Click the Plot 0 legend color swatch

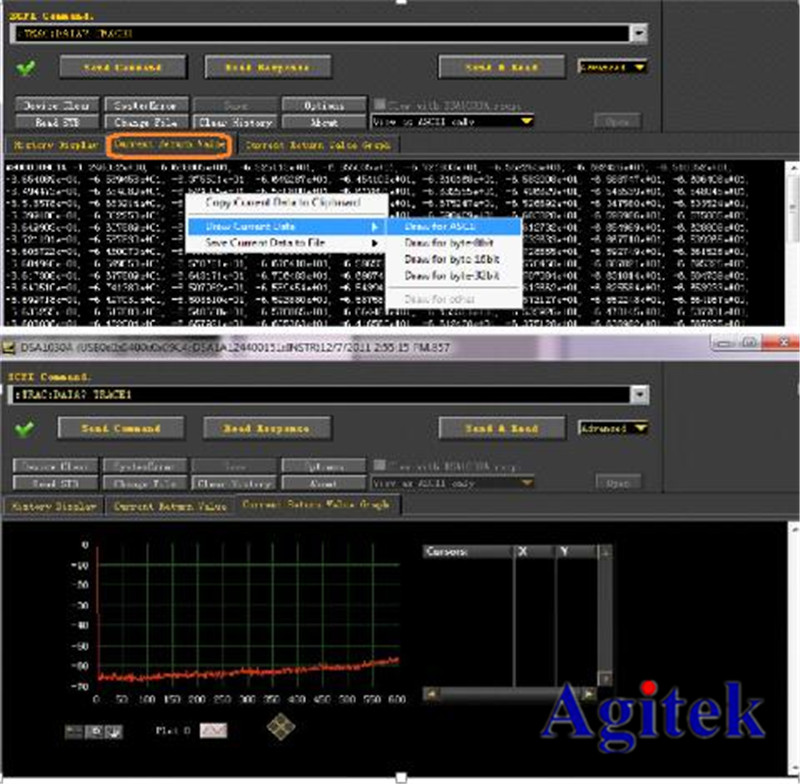[x=213, y=730]
